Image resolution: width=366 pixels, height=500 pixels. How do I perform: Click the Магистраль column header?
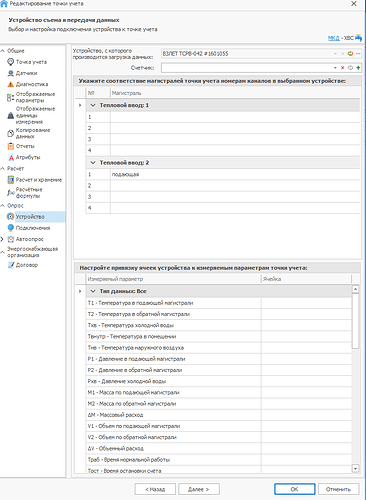pyautogui.click(x=235, y=93)
